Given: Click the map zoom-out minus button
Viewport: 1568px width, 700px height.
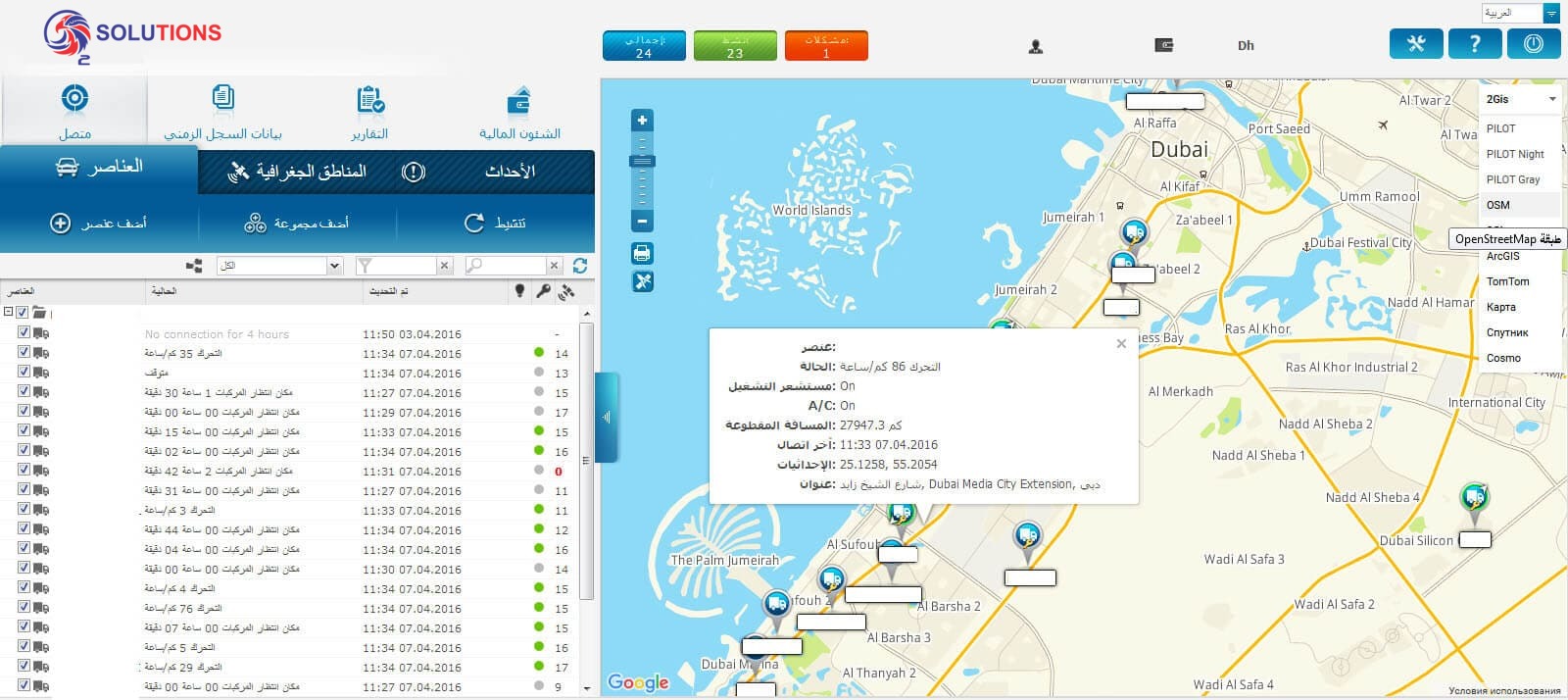Looking at the screenshot, I should [x=642, y=222].
